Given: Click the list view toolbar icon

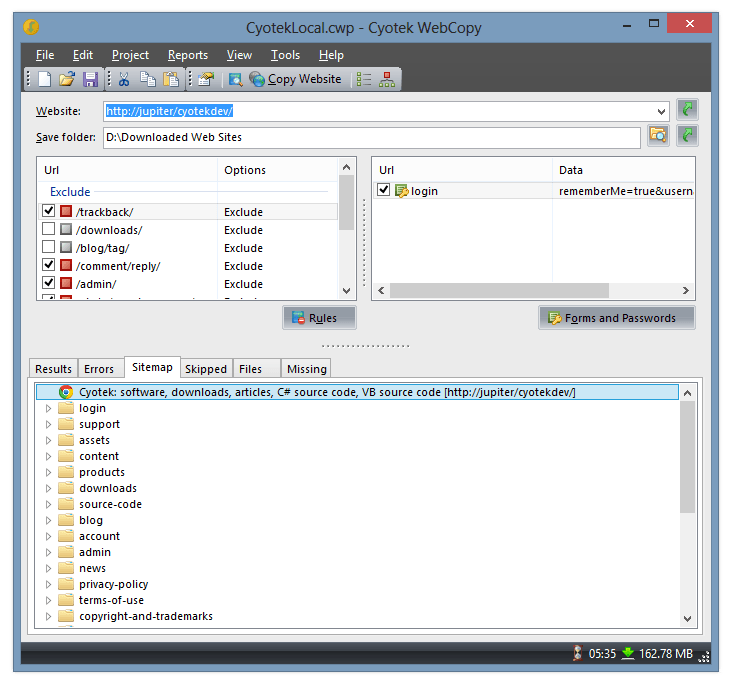Looking at the screenshot, I should point(364,79).
